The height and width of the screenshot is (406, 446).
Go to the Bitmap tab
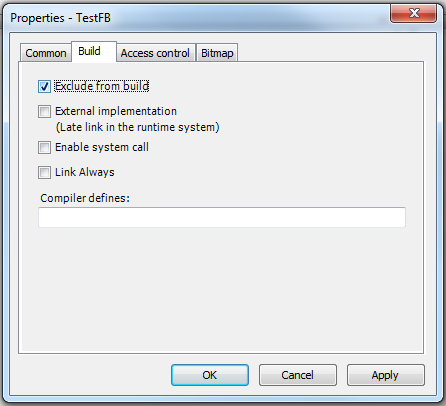[217, 53]
